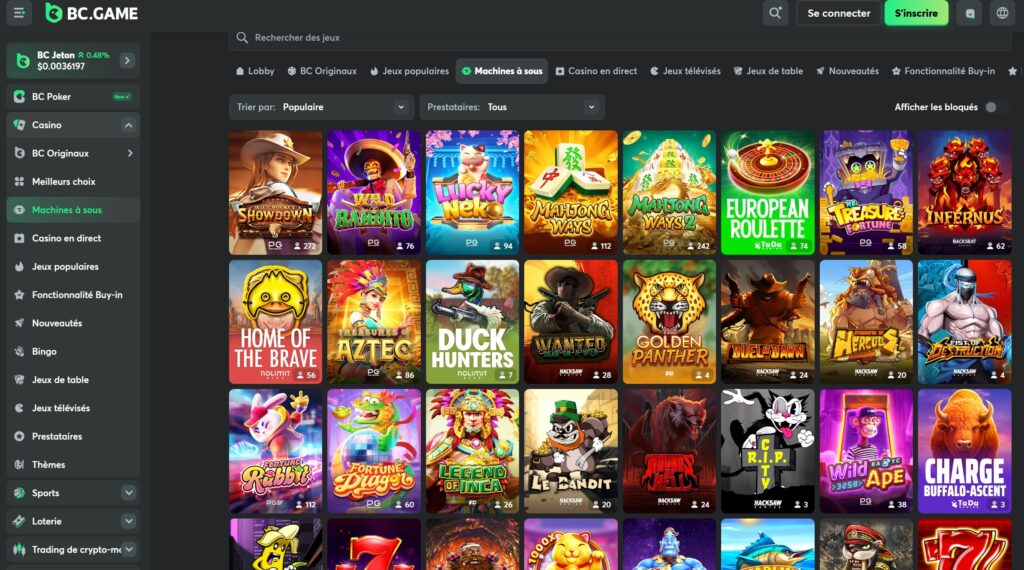Expand the BC Originaux sidebar arrow
Image resolution: width=1024 pixels, height=570 pixels.
coord(130,153)
